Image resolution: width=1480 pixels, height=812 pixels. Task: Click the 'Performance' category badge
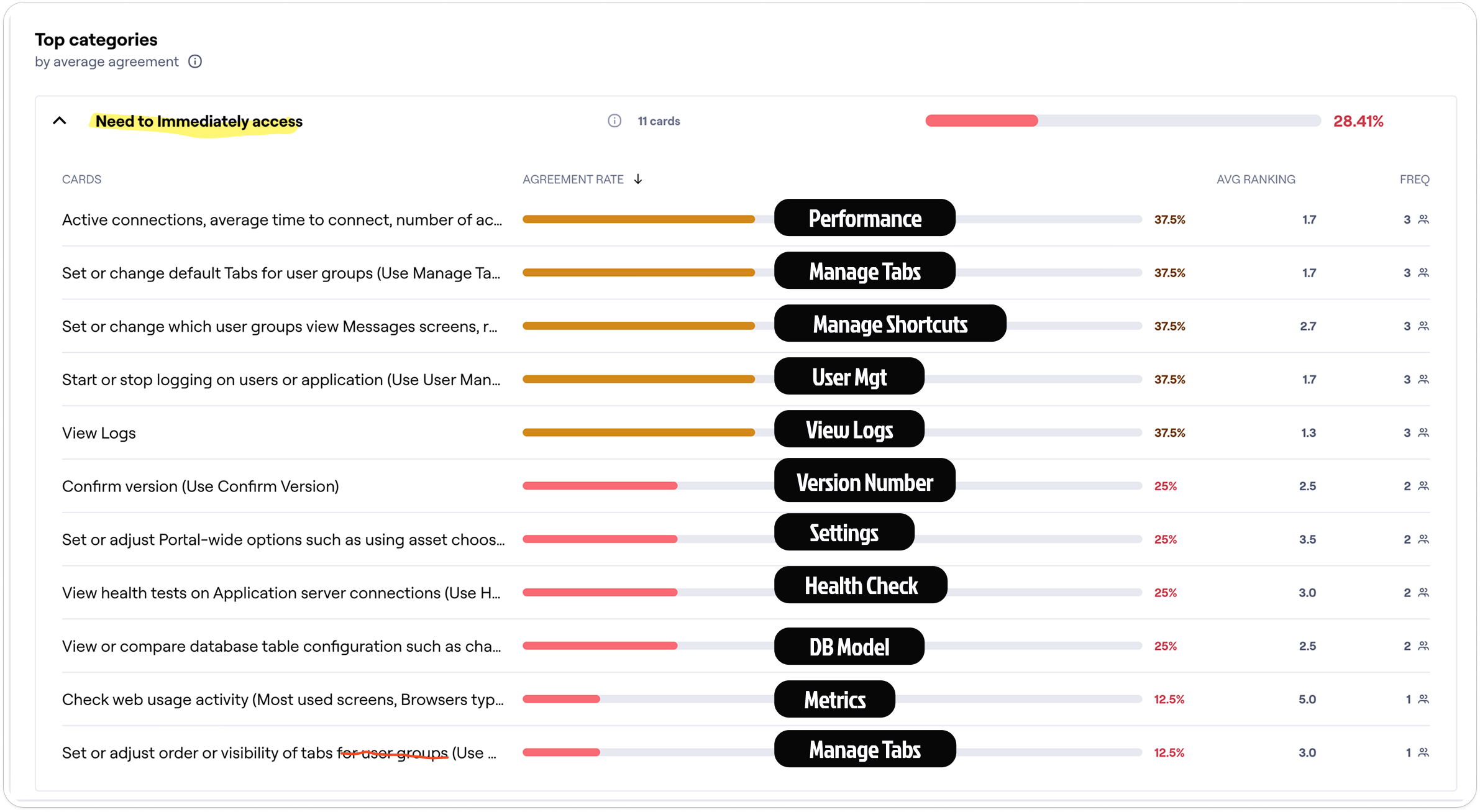pos(864,218)
